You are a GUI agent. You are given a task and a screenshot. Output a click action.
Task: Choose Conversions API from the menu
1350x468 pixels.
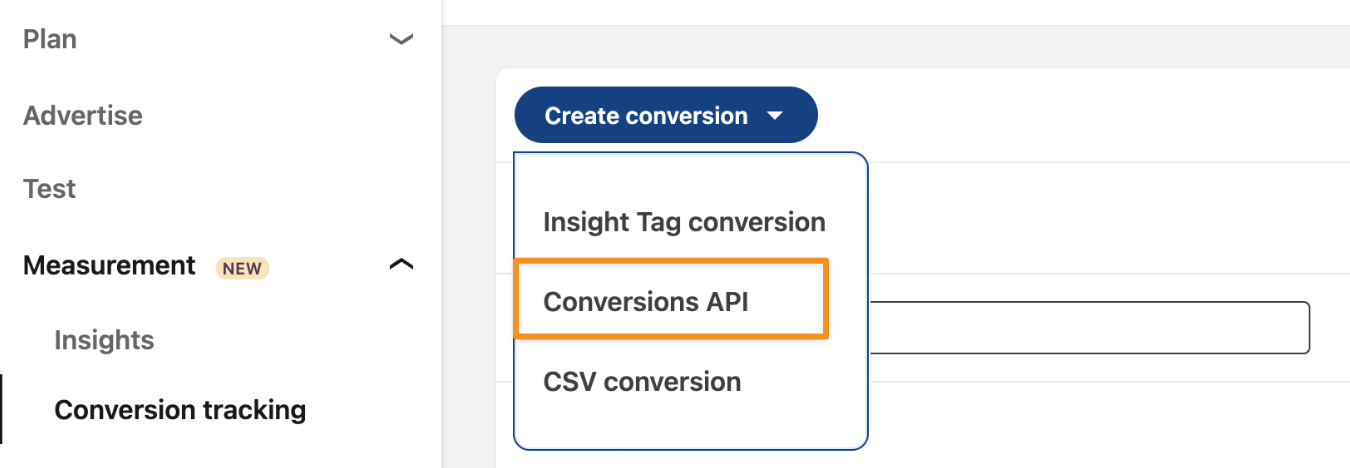[645, 301]
